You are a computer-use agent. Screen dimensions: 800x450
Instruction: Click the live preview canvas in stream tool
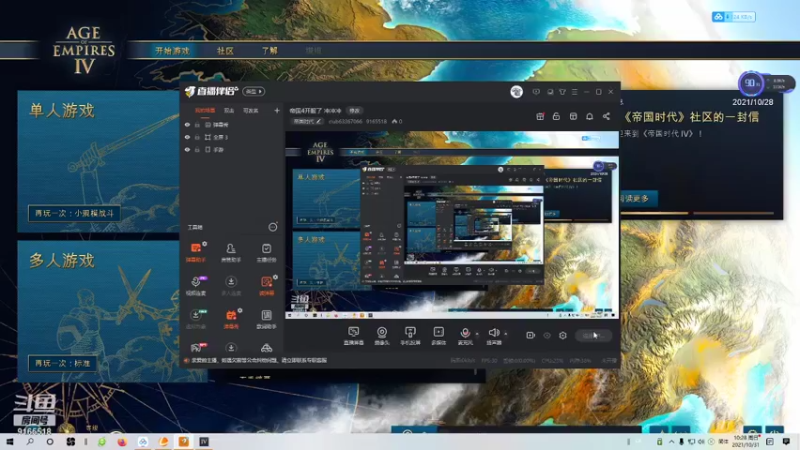click(452, 225)
